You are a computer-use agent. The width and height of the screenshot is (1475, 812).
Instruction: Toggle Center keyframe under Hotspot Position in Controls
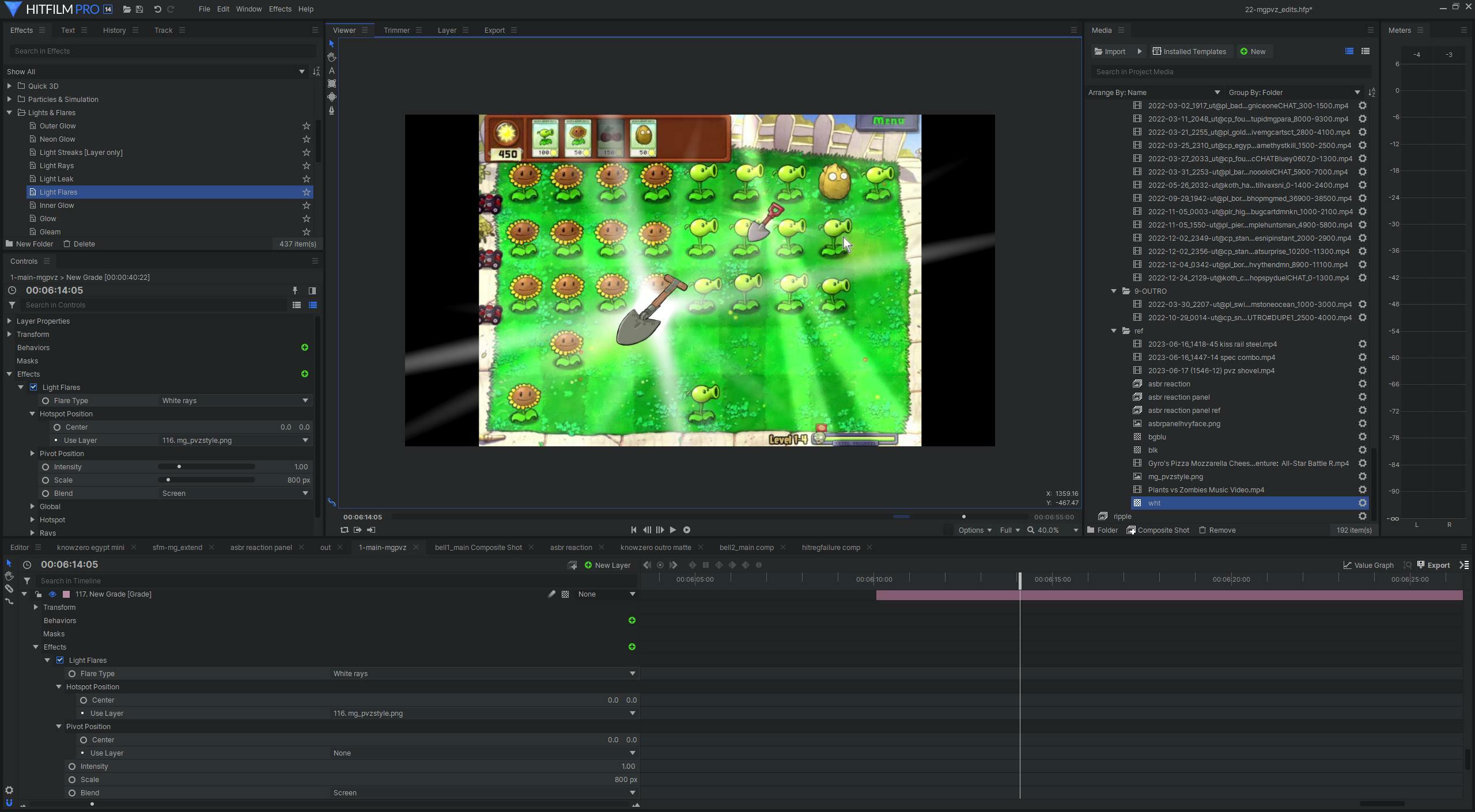(x=57, y=427)
